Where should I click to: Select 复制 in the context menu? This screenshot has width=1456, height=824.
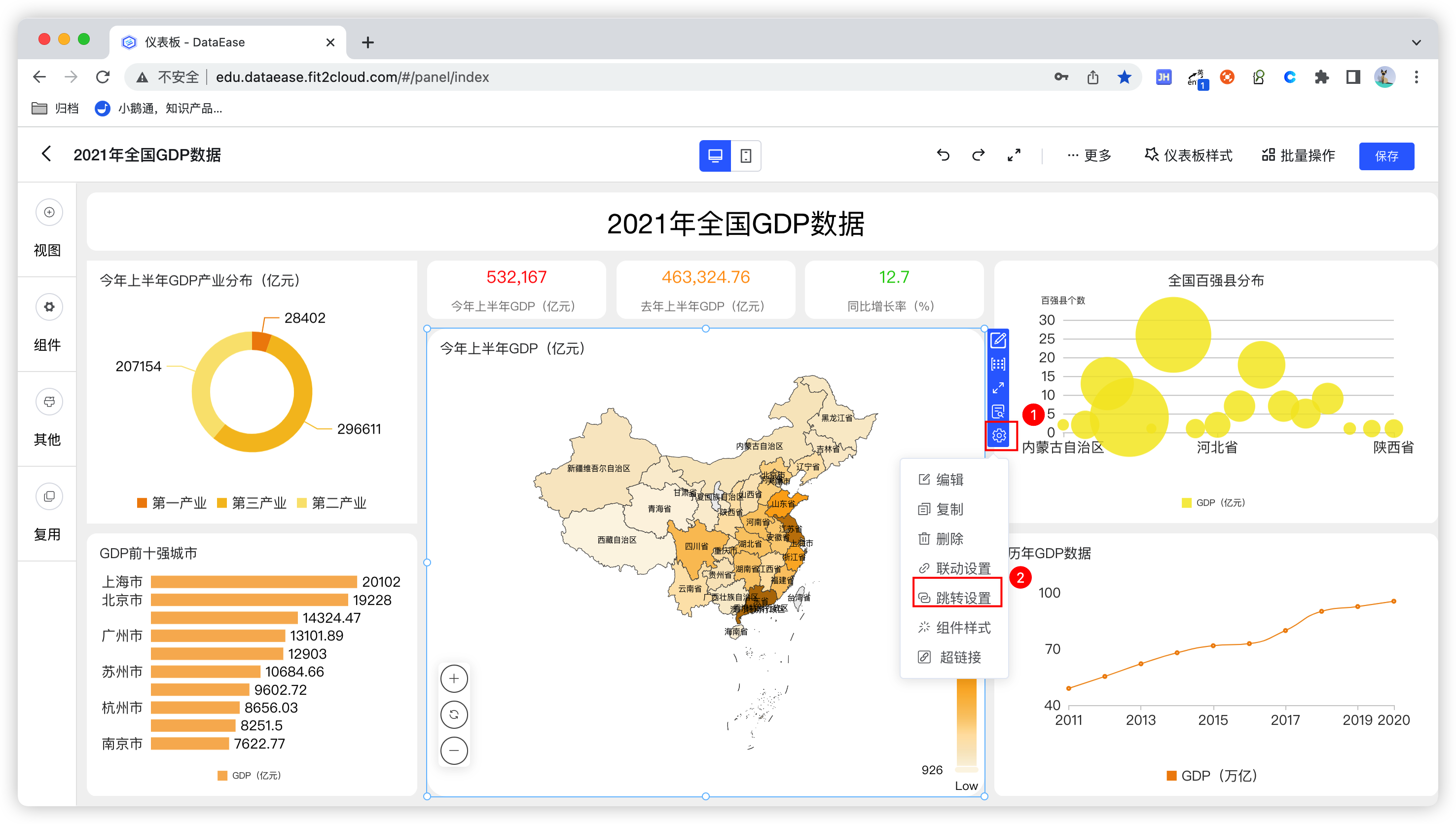(954, 509)
